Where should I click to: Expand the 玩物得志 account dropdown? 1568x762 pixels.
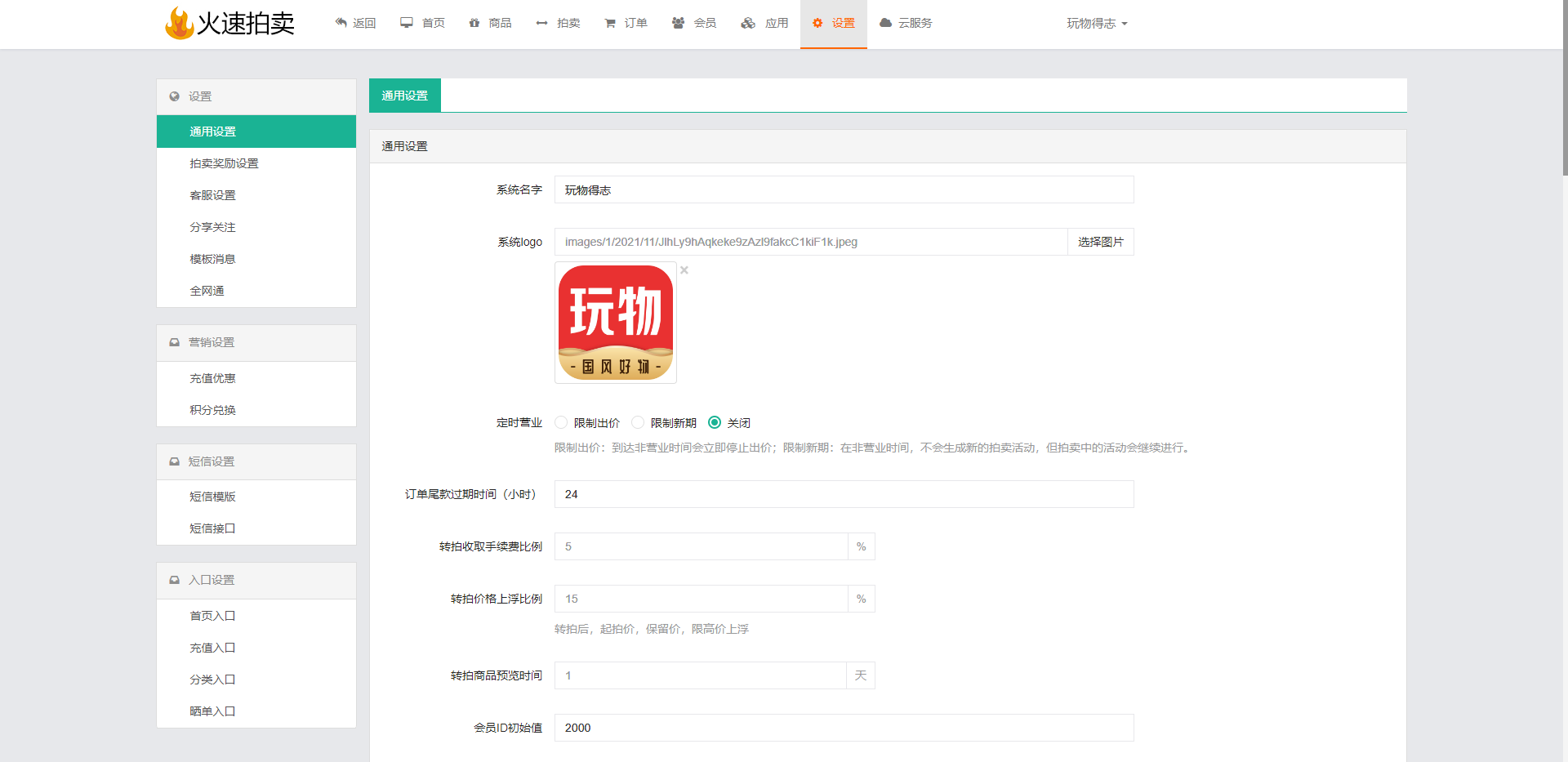pyautogui.click(x=1096, y=23)
